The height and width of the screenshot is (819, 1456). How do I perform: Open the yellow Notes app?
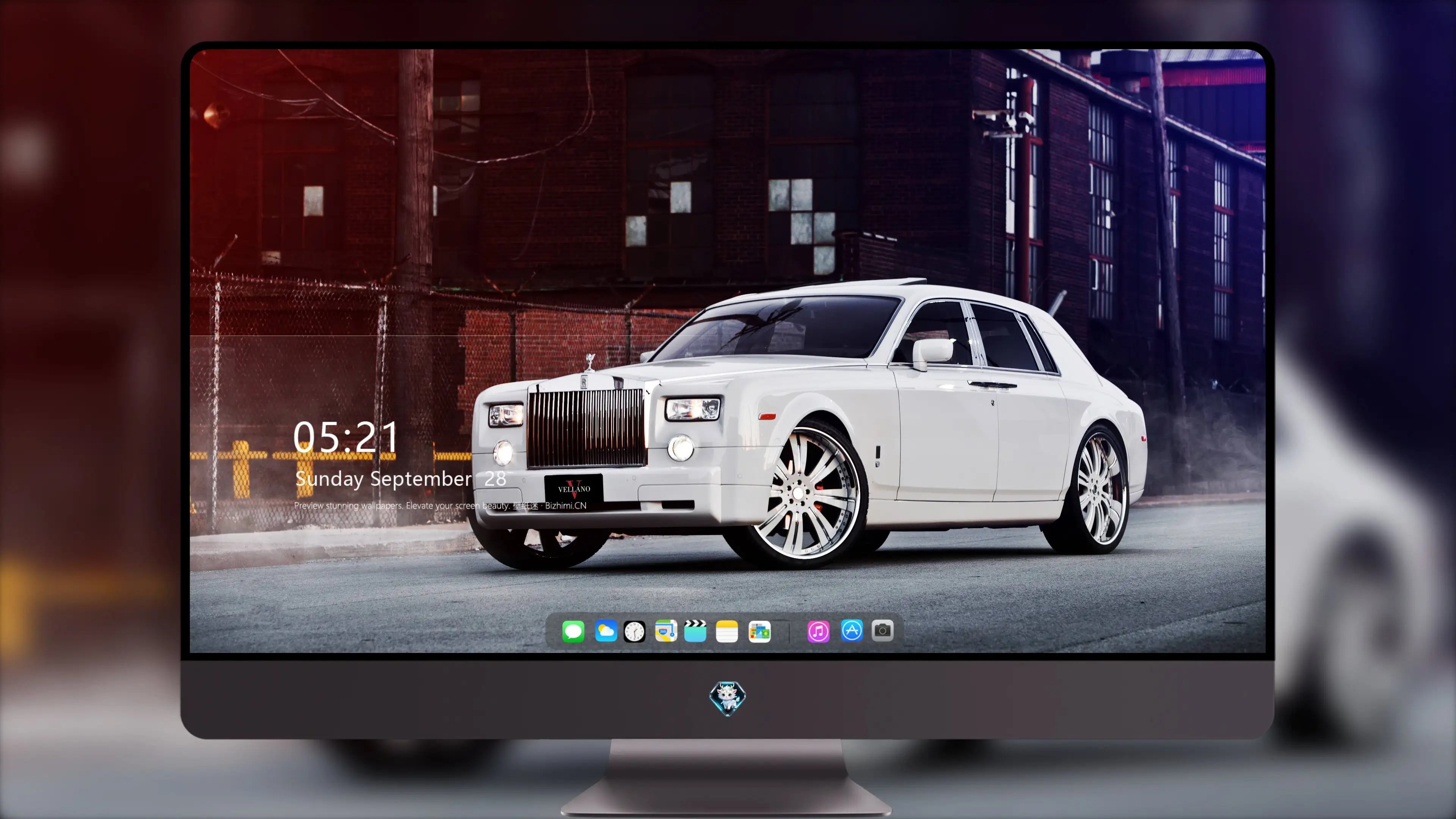[x=727, y=631]
